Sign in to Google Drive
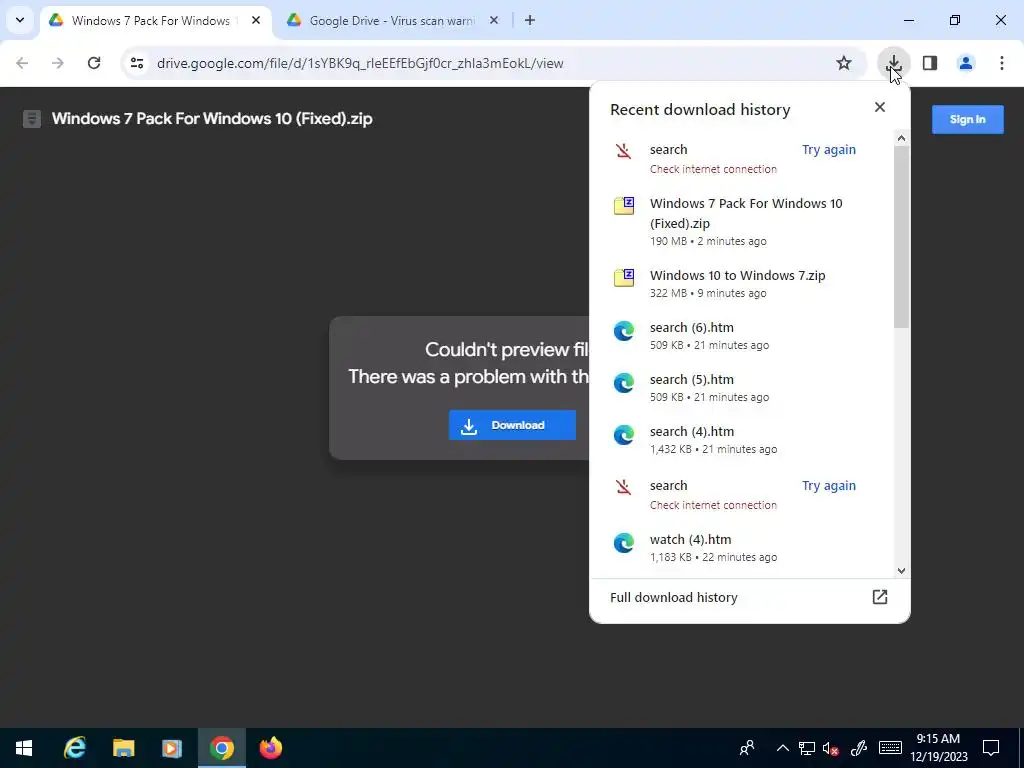 click(967, 120)
